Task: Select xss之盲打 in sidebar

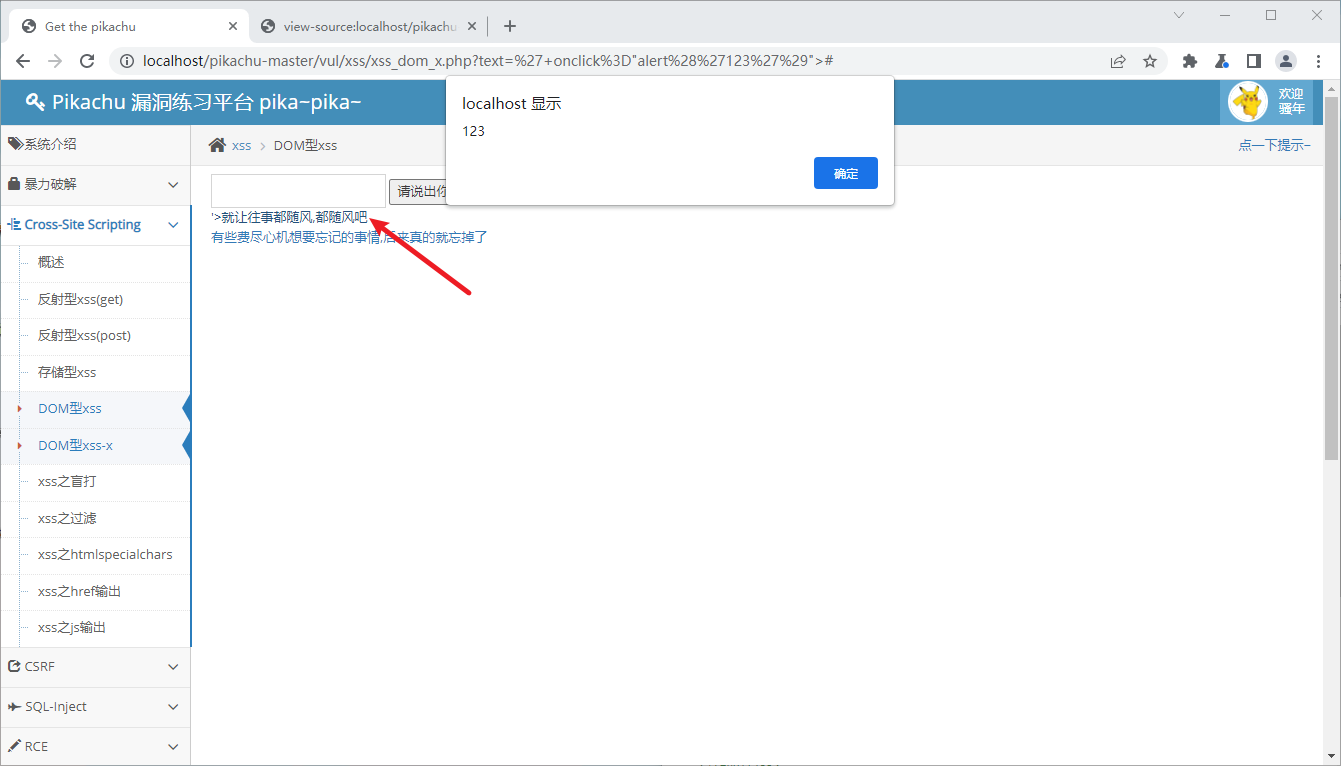Action: click(67, 482)
